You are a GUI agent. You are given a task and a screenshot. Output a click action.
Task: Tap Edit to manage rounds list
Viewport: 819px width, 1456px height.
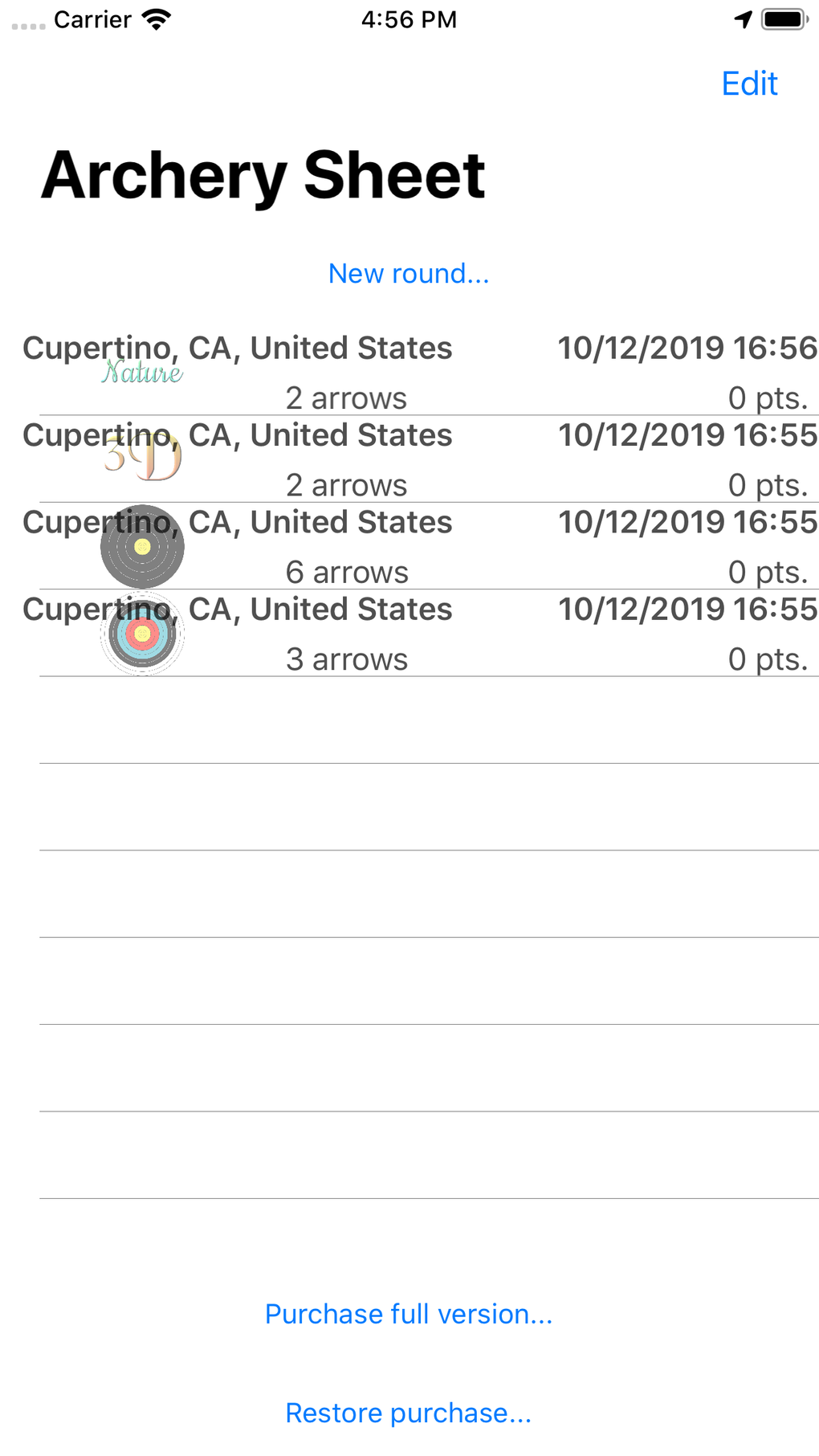click(x=748, y=84)
